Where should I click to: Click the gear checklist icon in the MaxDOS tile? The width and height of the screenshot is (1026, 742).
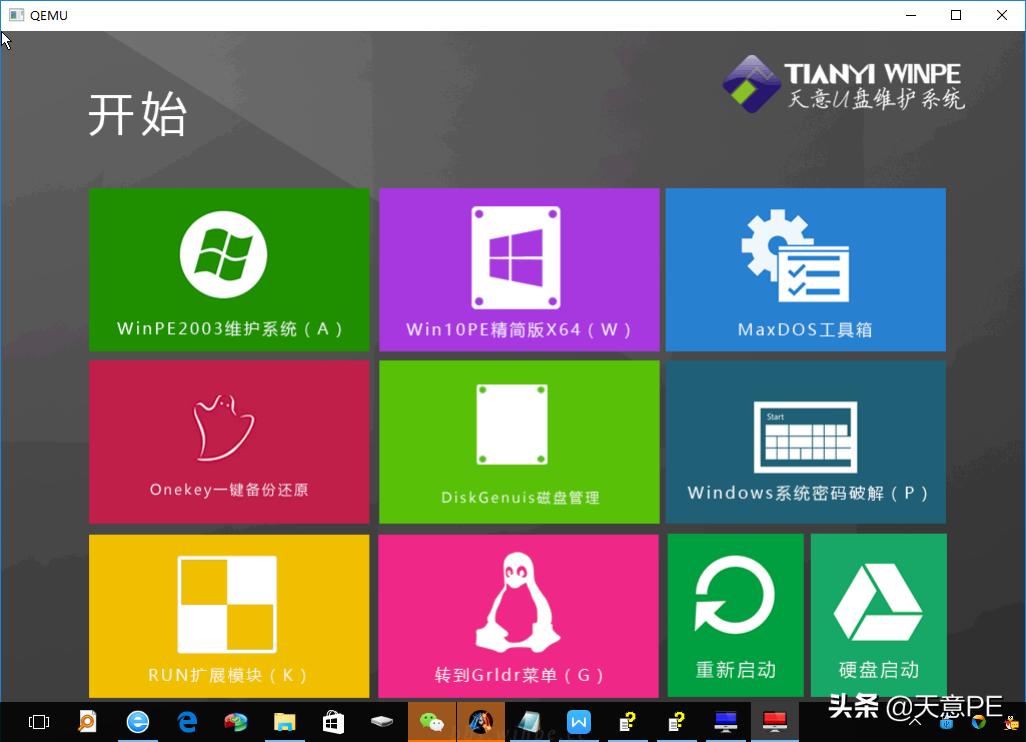click(796, 256)
